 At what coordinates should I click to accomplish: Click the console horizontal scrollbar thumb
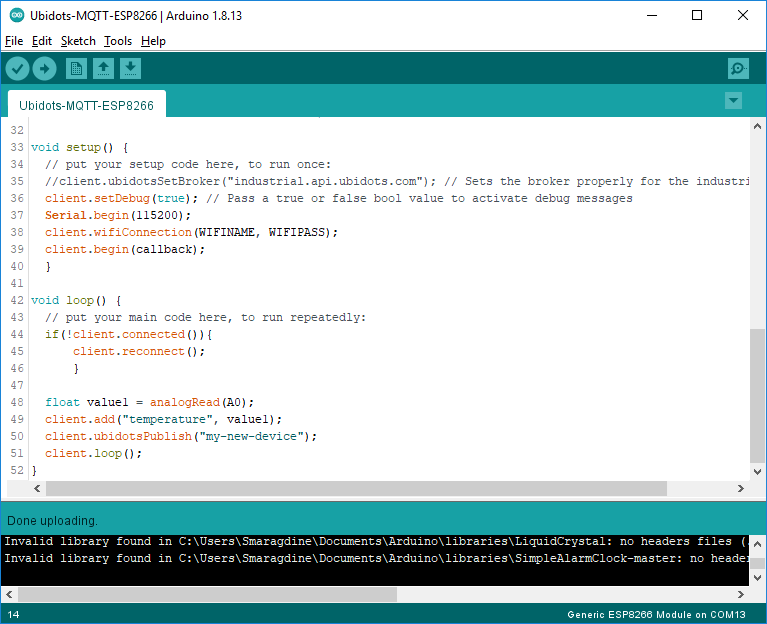(x=207, y=594)
